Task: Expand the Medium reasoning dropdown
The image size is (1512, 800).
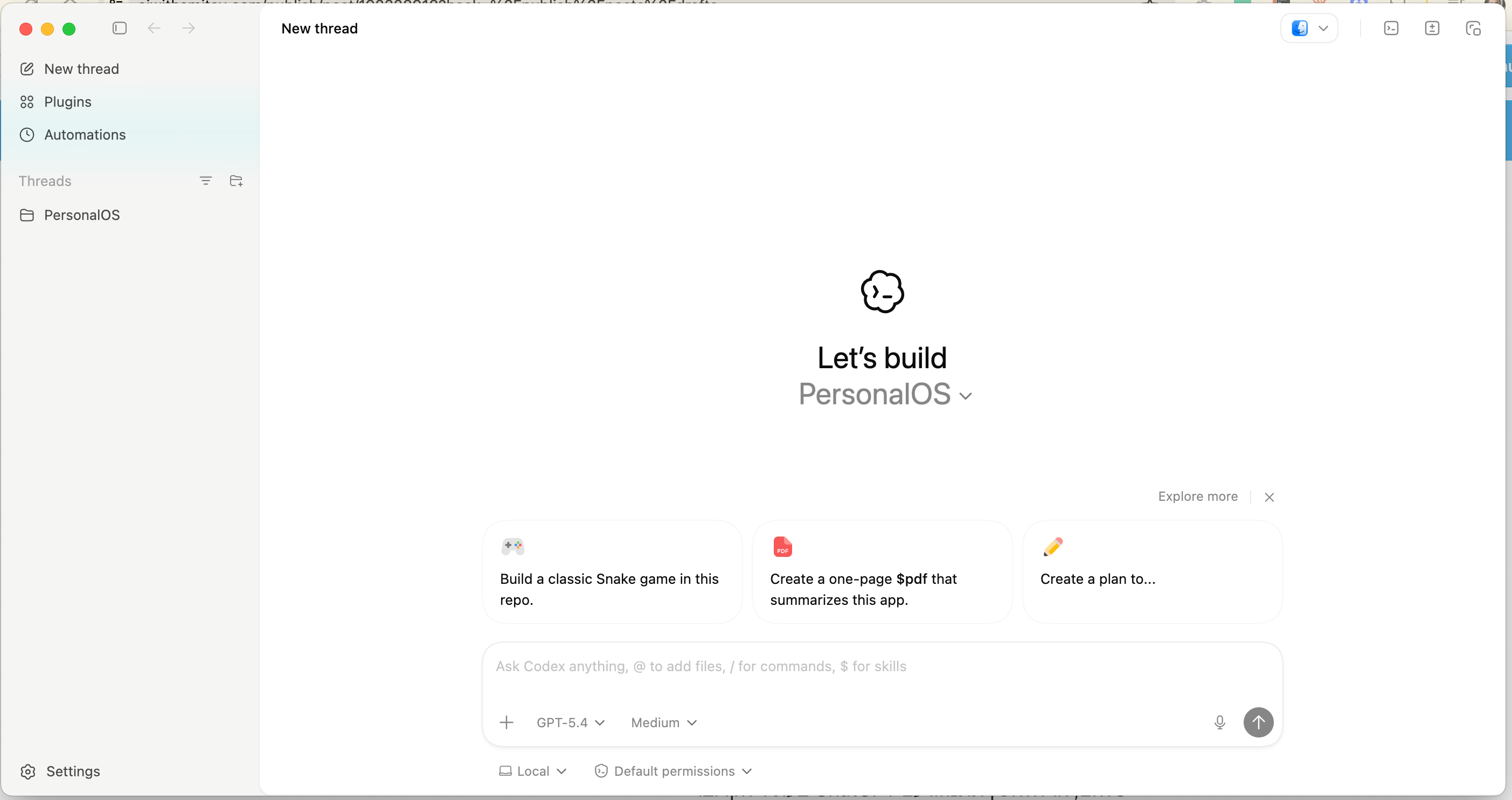Action: coord(664,722)
